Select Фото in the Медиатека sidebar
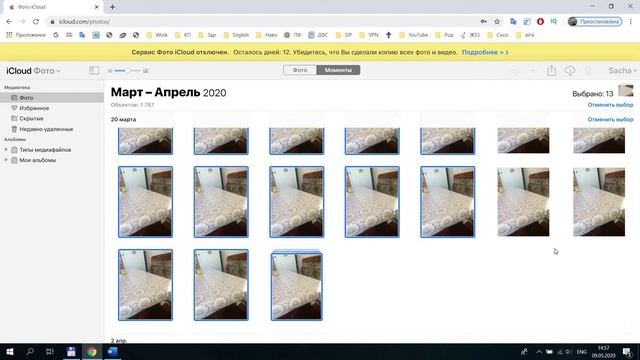Viewport: 640px width, 360px height. pos(52,98)
